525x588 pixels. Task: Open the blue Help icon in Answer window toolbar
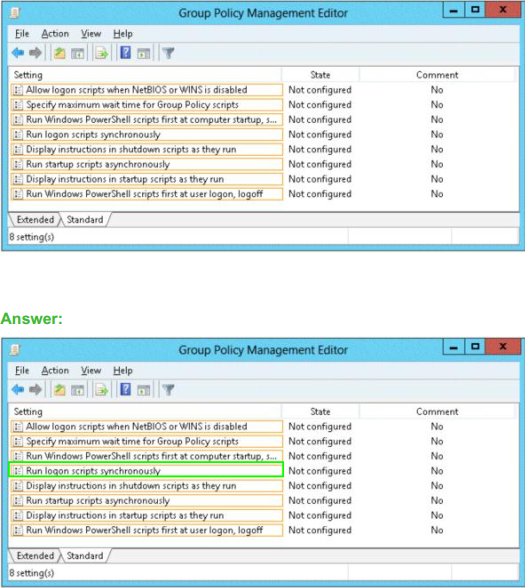[125, 389]
